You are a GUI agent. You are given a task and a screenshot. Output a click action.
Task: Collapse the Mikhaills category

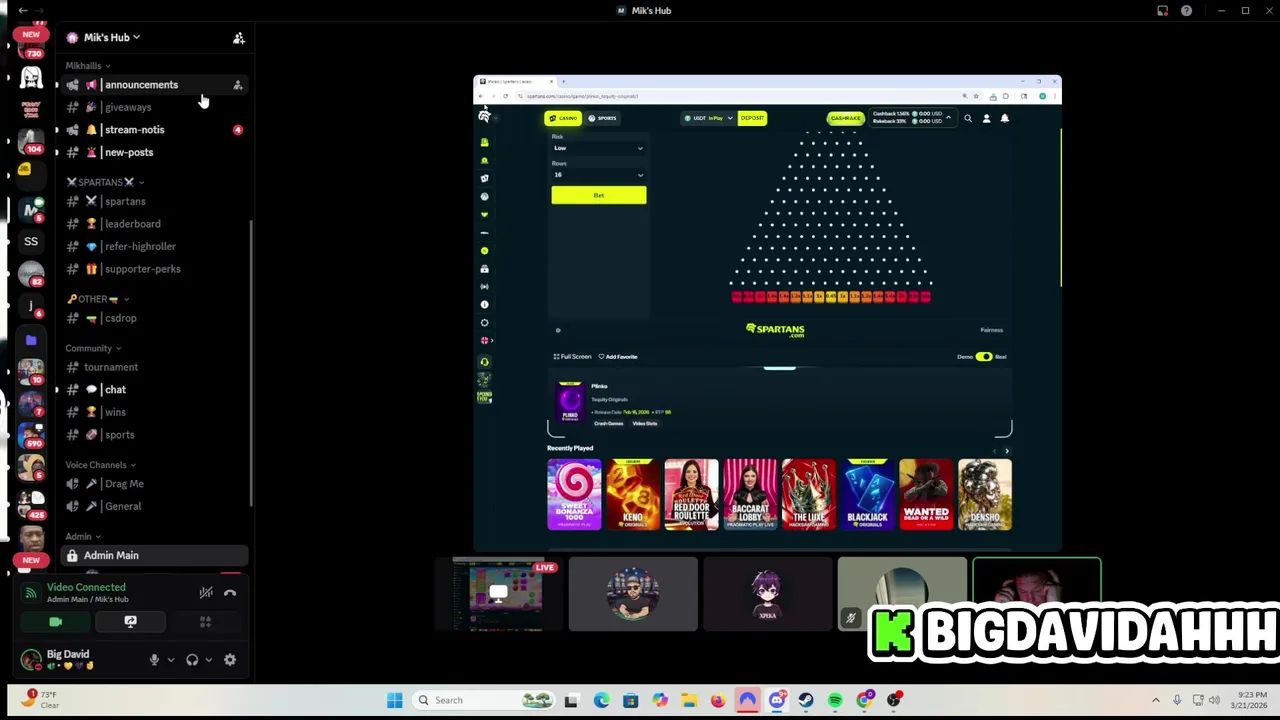click(x=88, y=66)
